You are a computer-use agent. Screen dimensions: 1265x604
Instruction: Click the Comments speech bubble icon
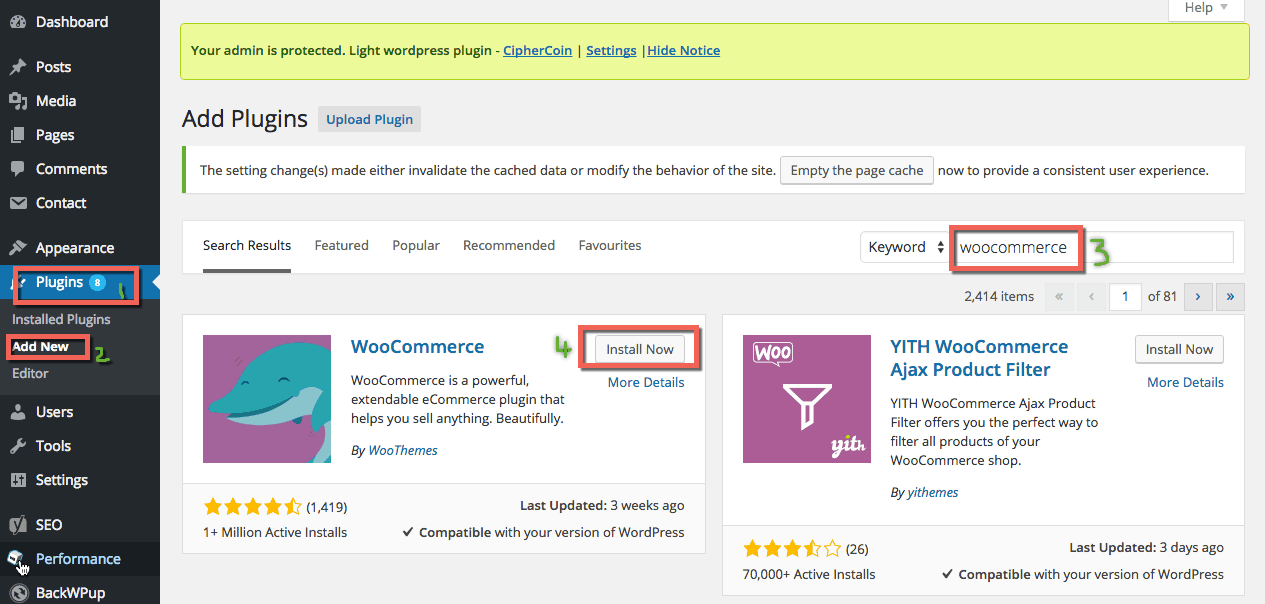(18, 169)
